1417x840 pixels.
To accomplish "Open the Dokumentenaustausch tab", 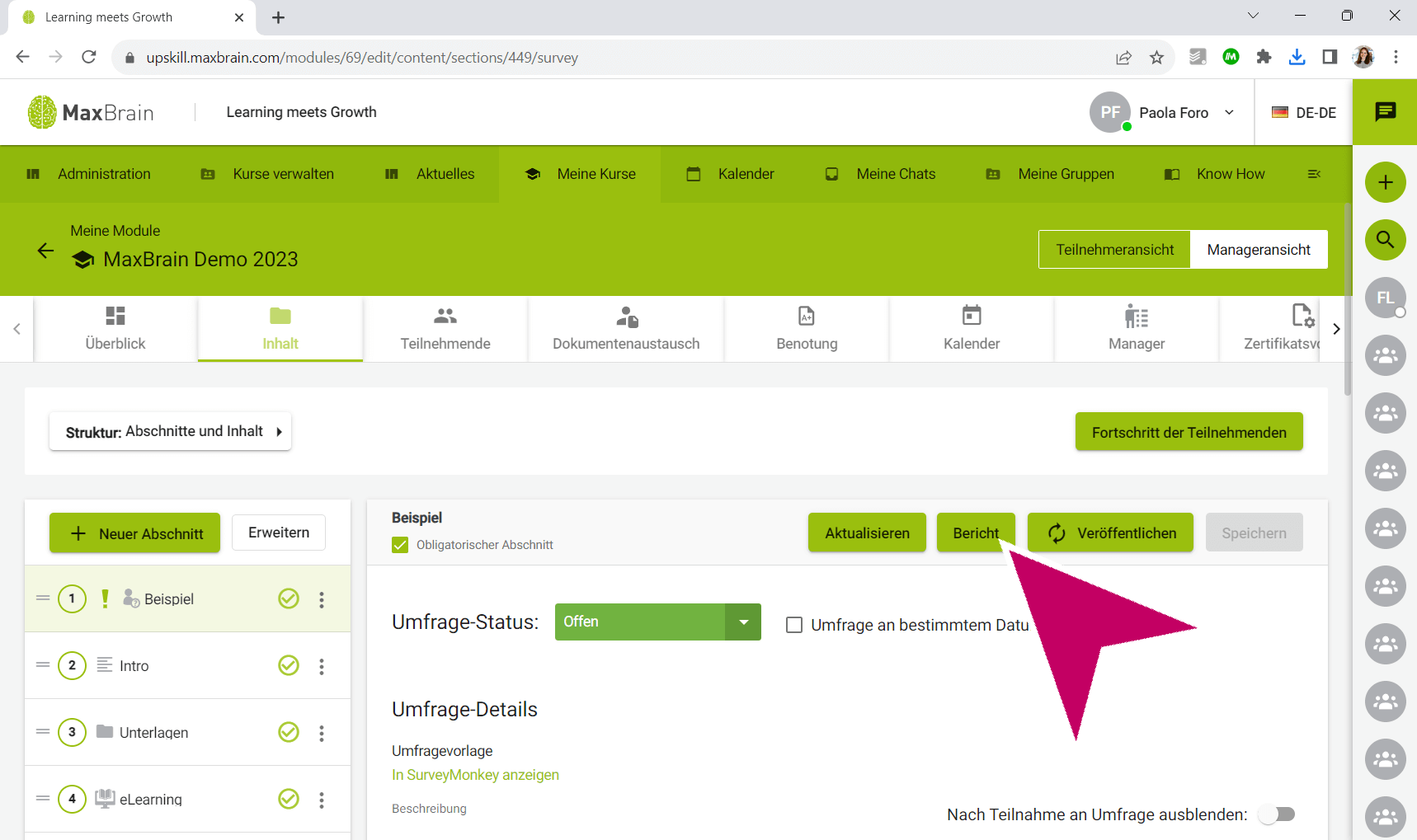I will coord(626,329).
